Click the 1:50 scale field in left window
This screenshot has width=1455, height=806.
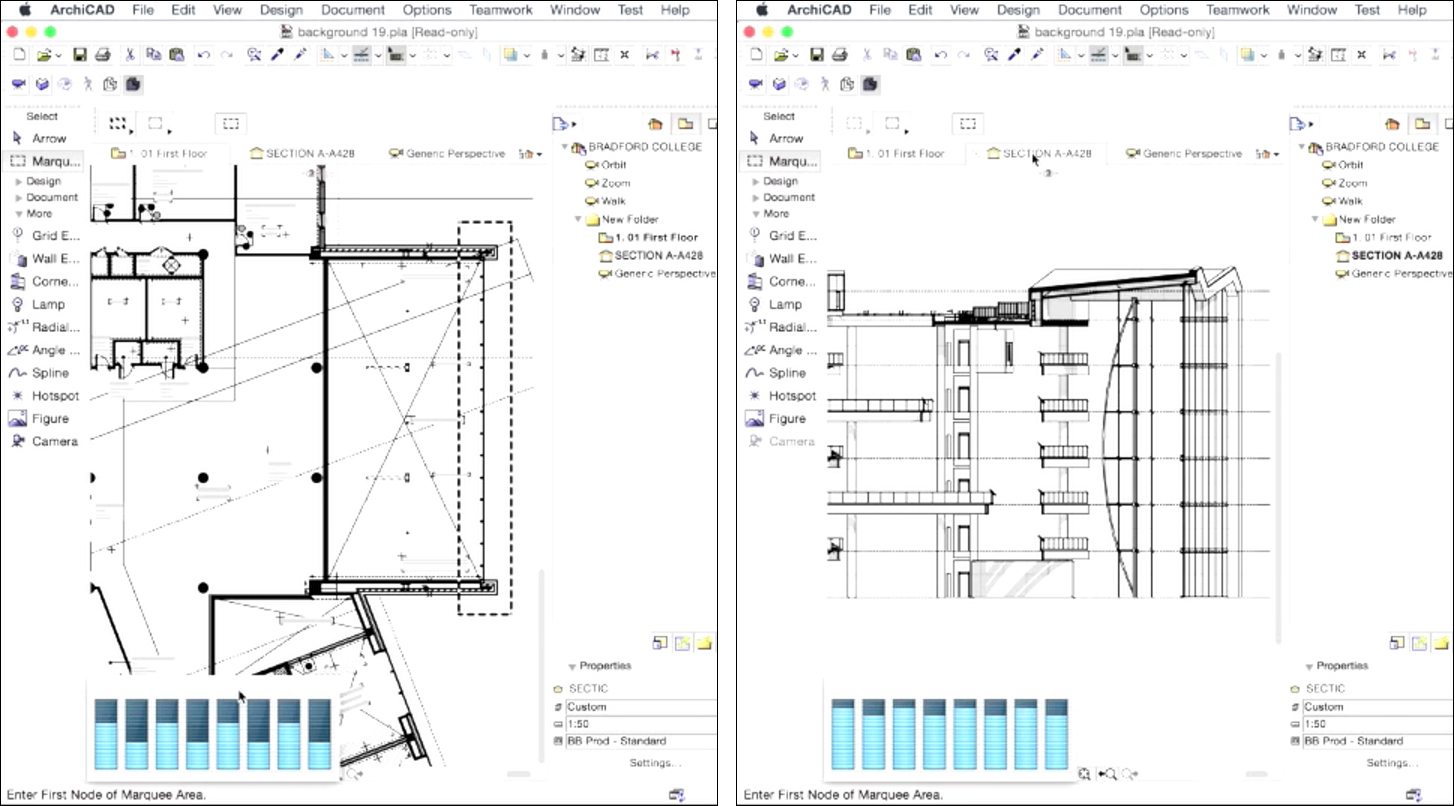[640, 724]
